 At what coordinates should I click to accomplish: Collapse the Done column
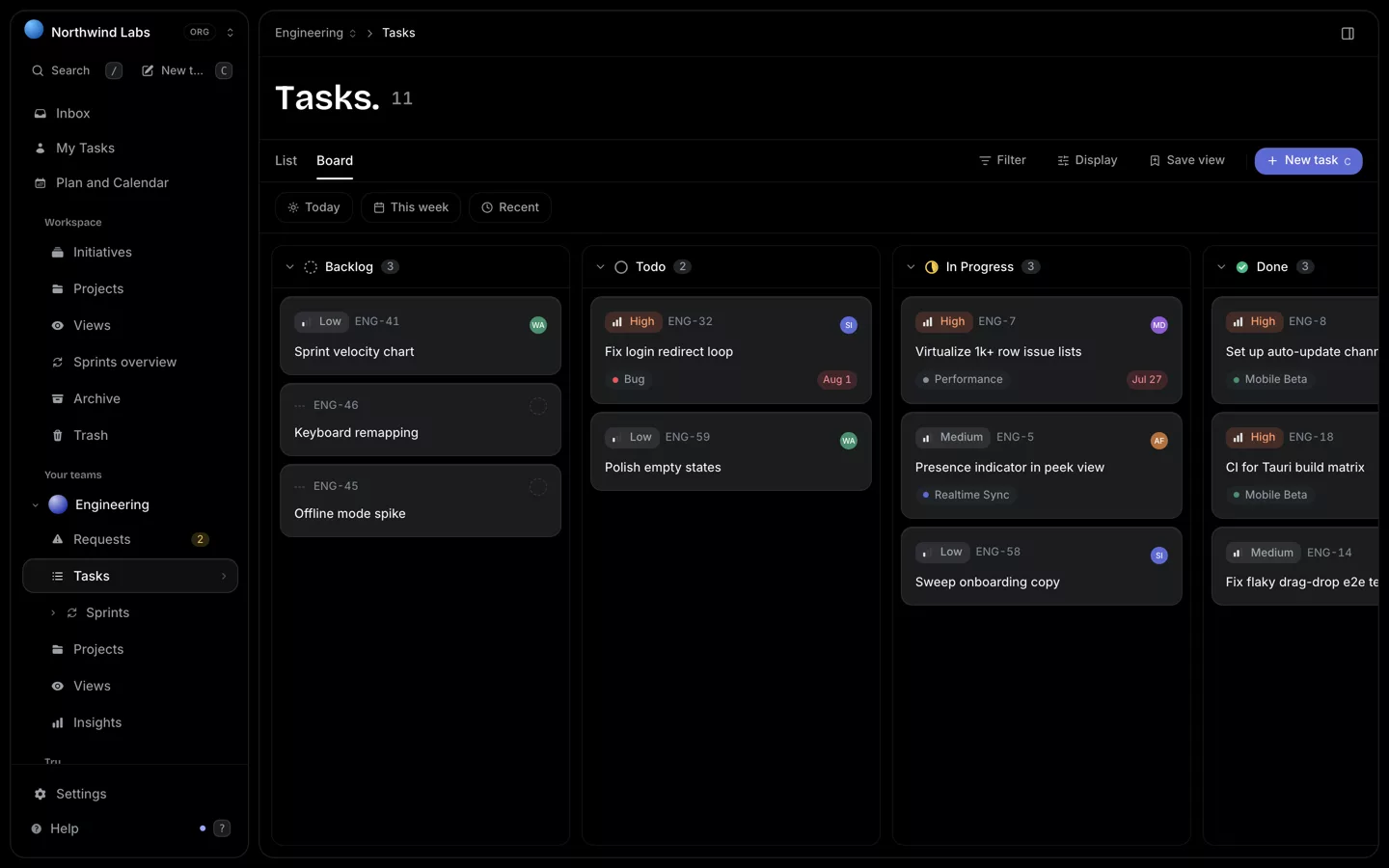click(1221, 267)
